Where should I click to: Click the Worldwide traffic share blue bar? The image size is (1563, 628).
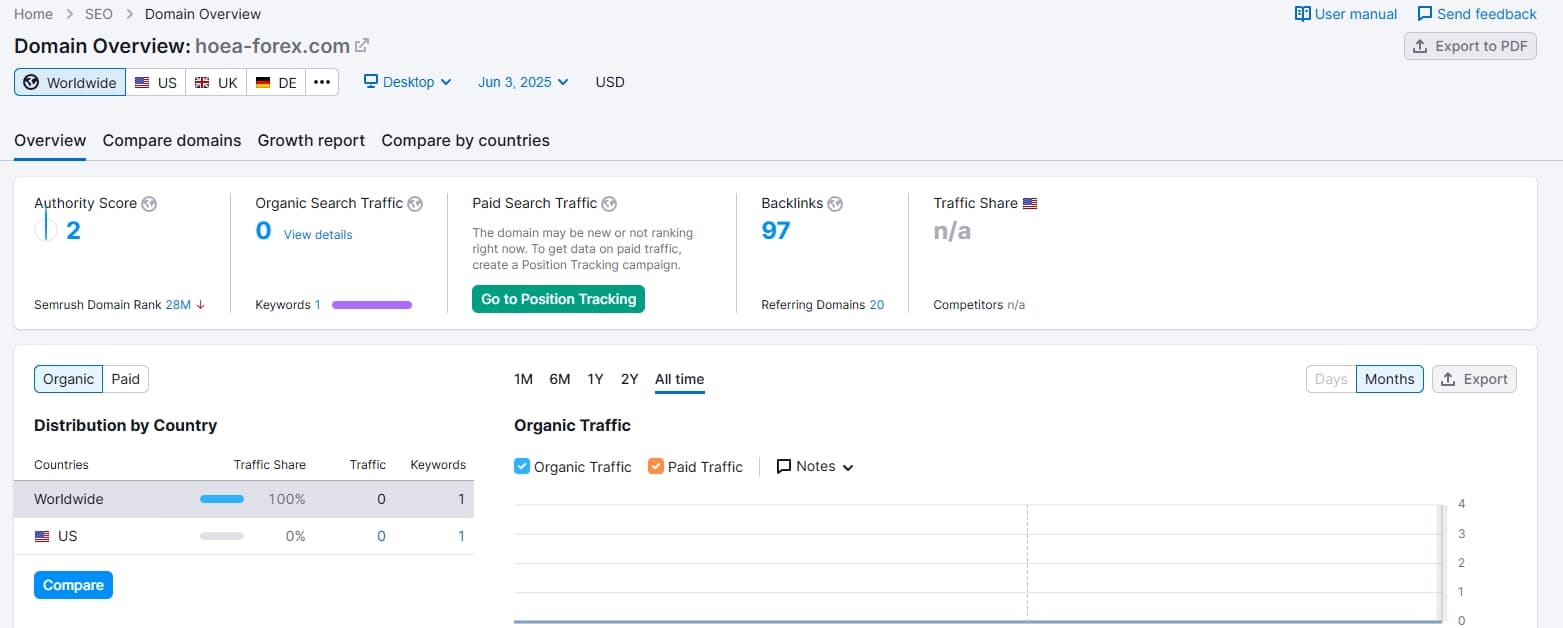[222, 499]
